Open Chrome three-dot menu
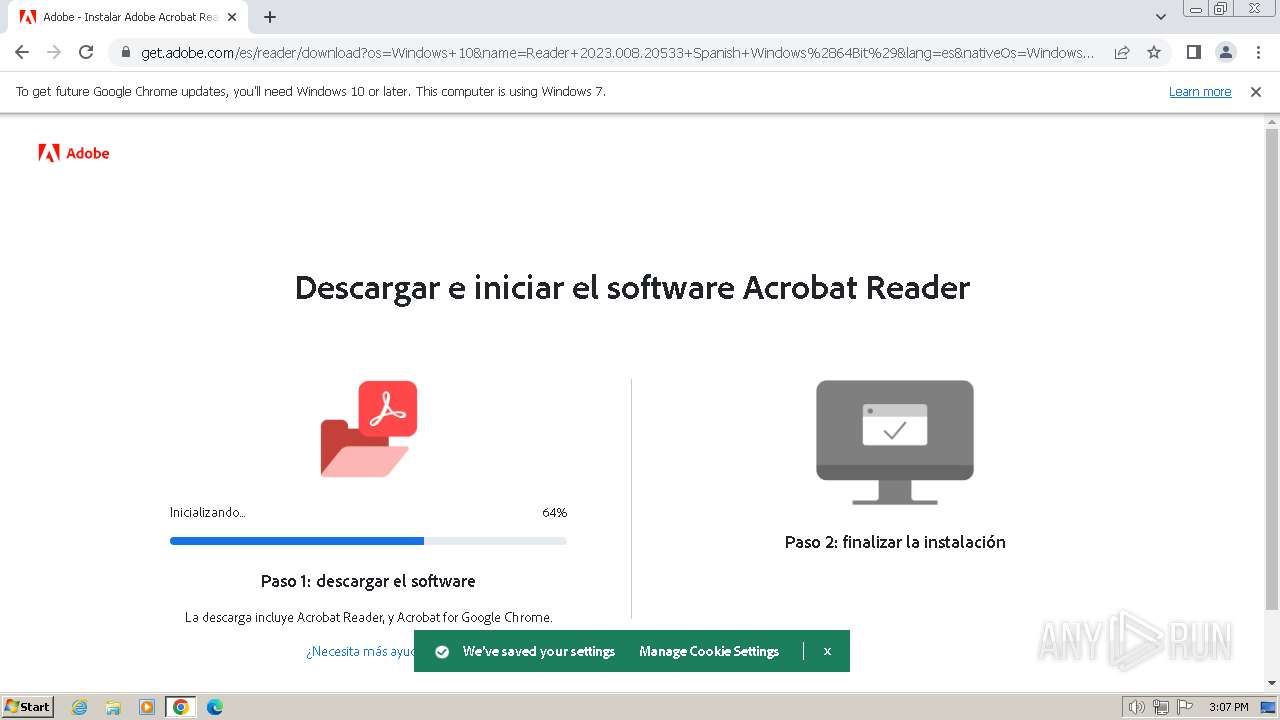 pos(1258,52)
